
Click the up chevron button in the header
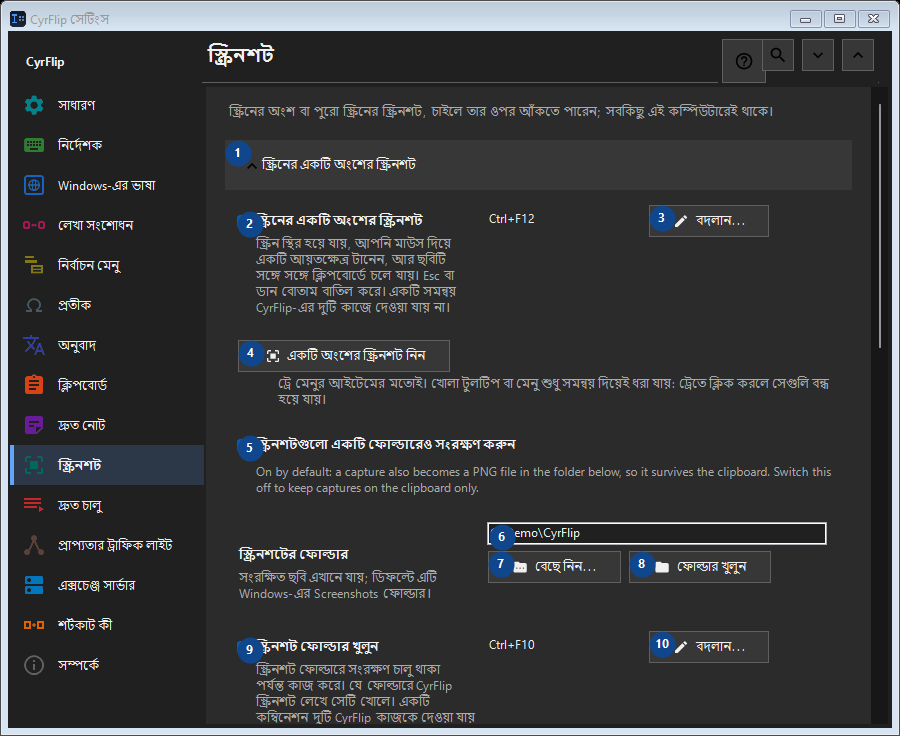click(x=858, y=55)
